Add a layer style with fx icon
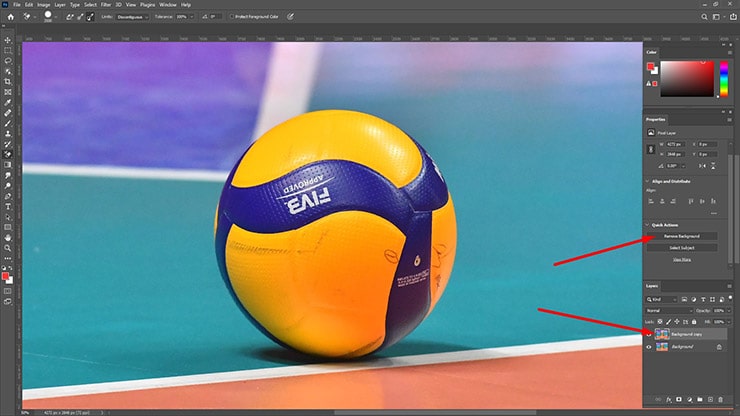Viewport: 740px width, 416px height. tap(669, 399)
